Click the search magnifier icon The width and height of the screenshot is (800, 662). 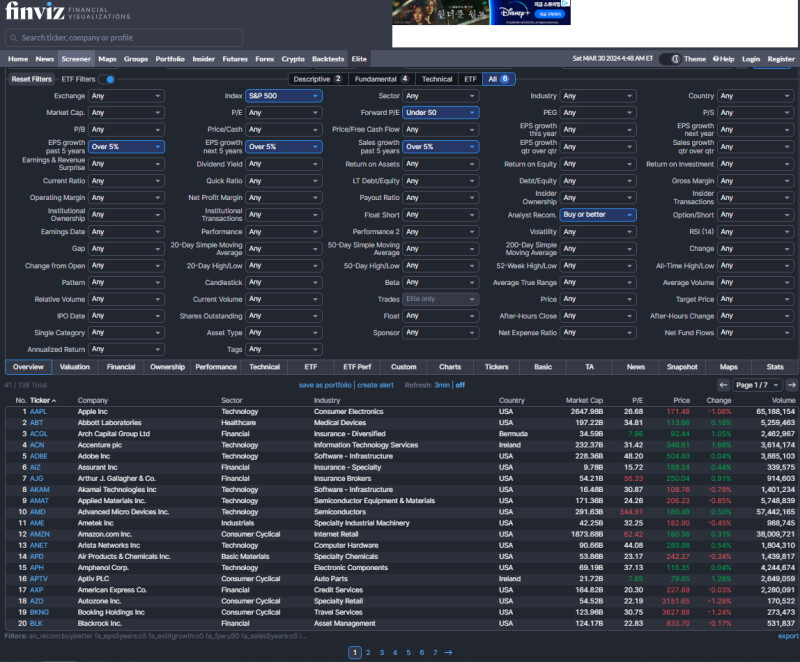[14, 38]
